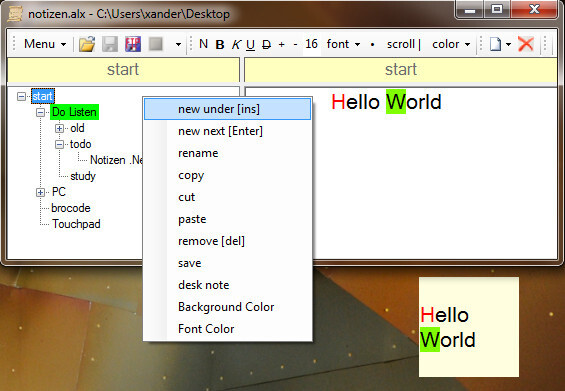Choose Font Color from context menu

[227, 329]
